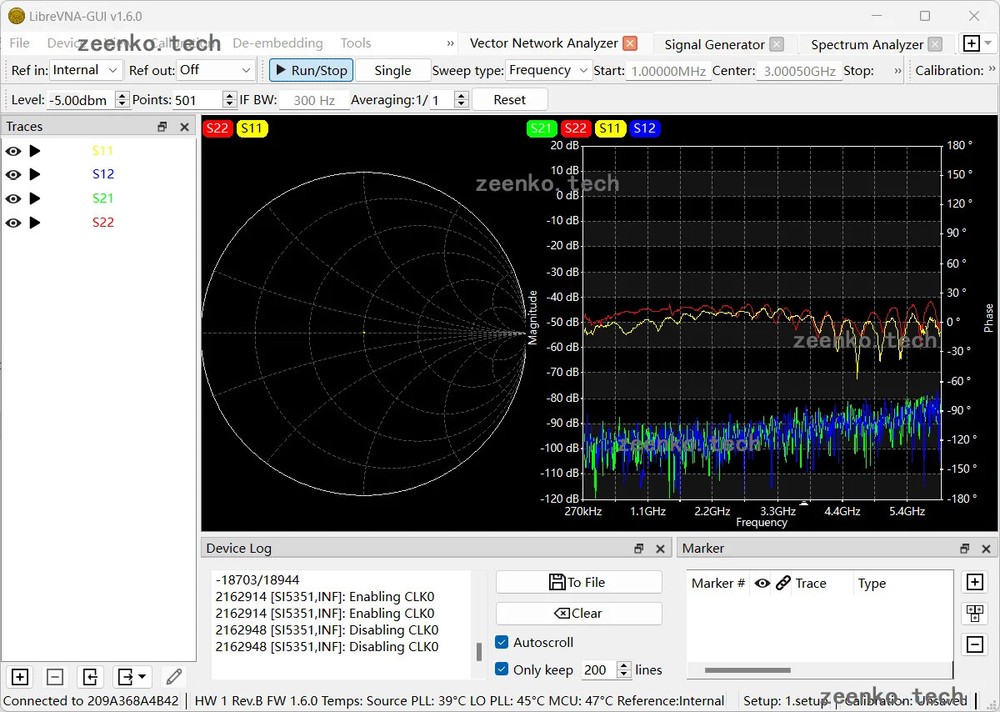
Task: Click the add marker icon in Marker panel
Action: coord(975,581)
